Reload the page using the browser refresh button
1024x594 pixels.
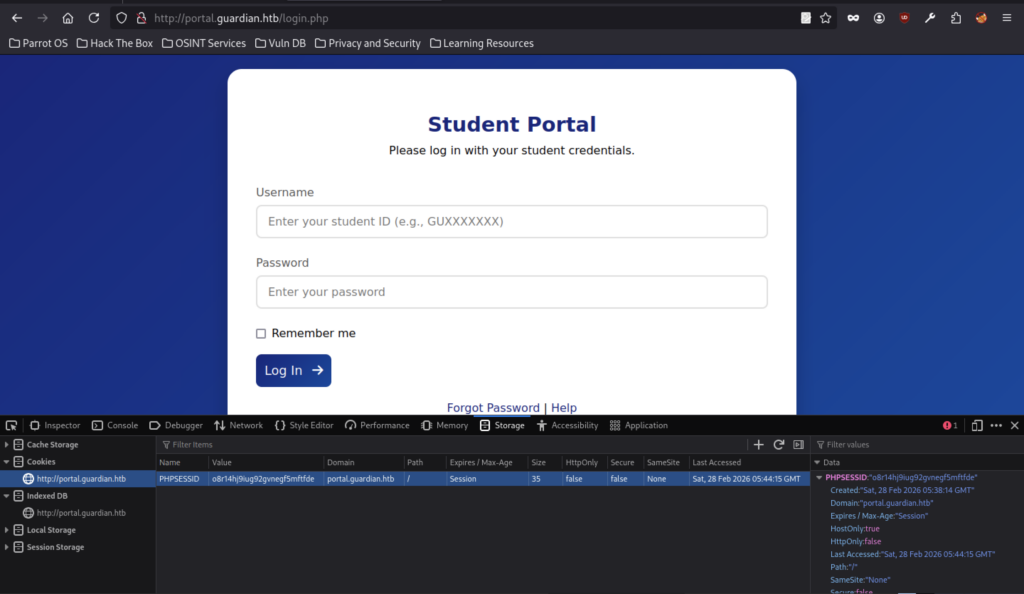(x=93, y=18)
